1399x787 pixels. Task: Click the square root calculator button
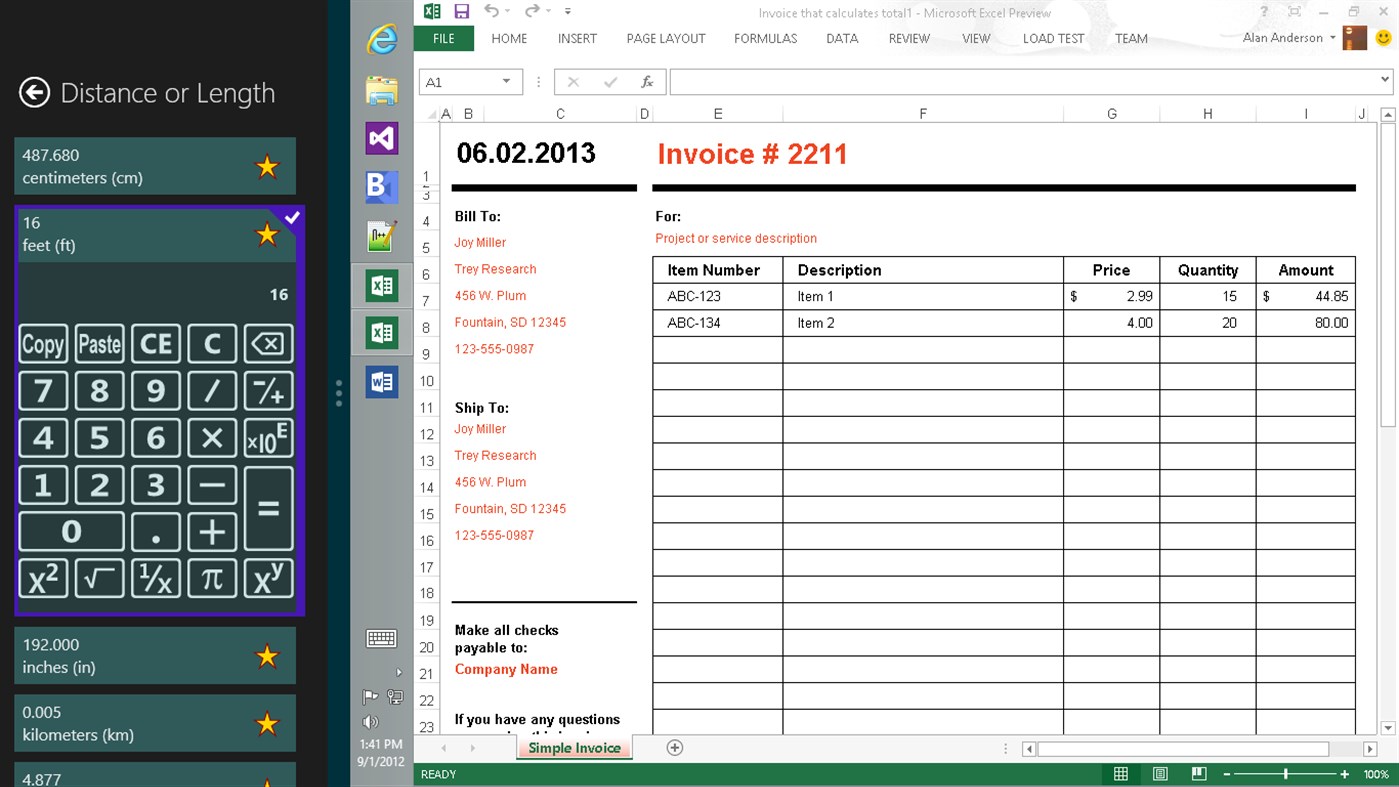(99, 578)
